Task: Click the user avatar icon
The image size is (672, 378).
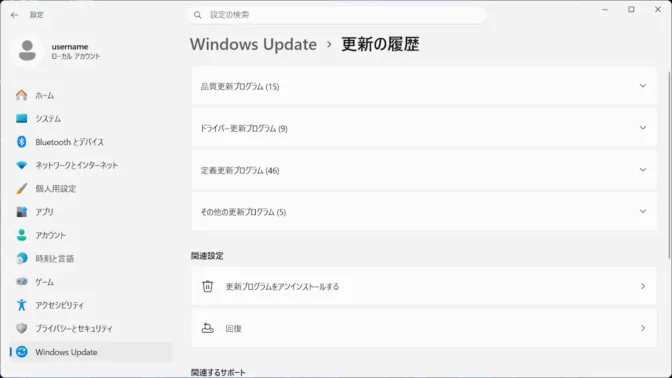Action: (x=27, y=51)
